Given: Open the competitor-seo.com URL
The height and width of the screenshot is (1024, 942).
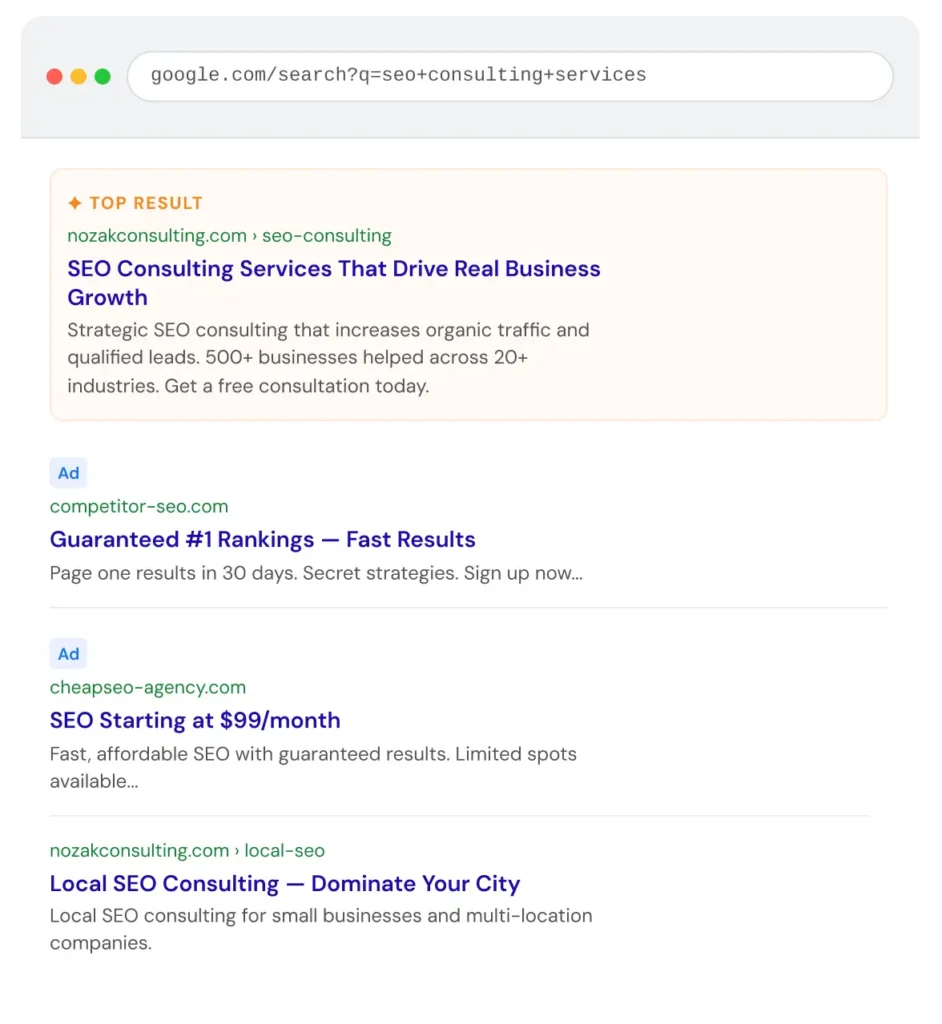Looking at the screenshot, I should [139, 507].
